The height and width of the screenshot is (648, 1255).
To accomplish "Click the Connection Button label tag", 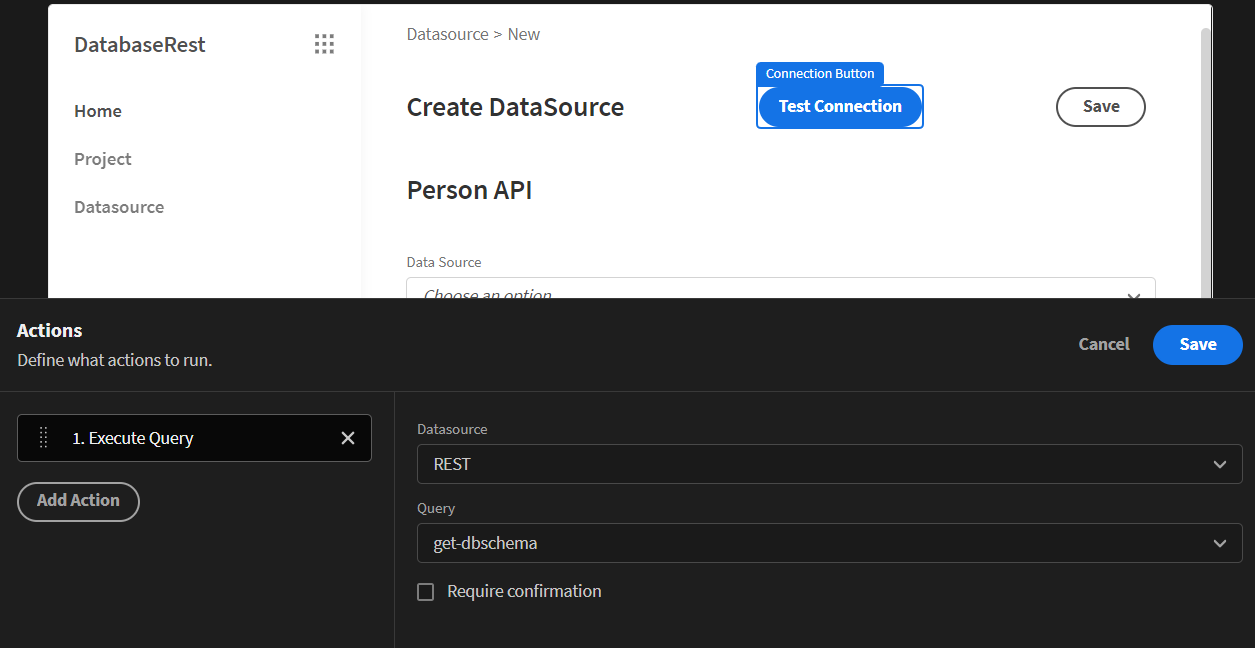I will pyautogui.click(x=820, y=74).
